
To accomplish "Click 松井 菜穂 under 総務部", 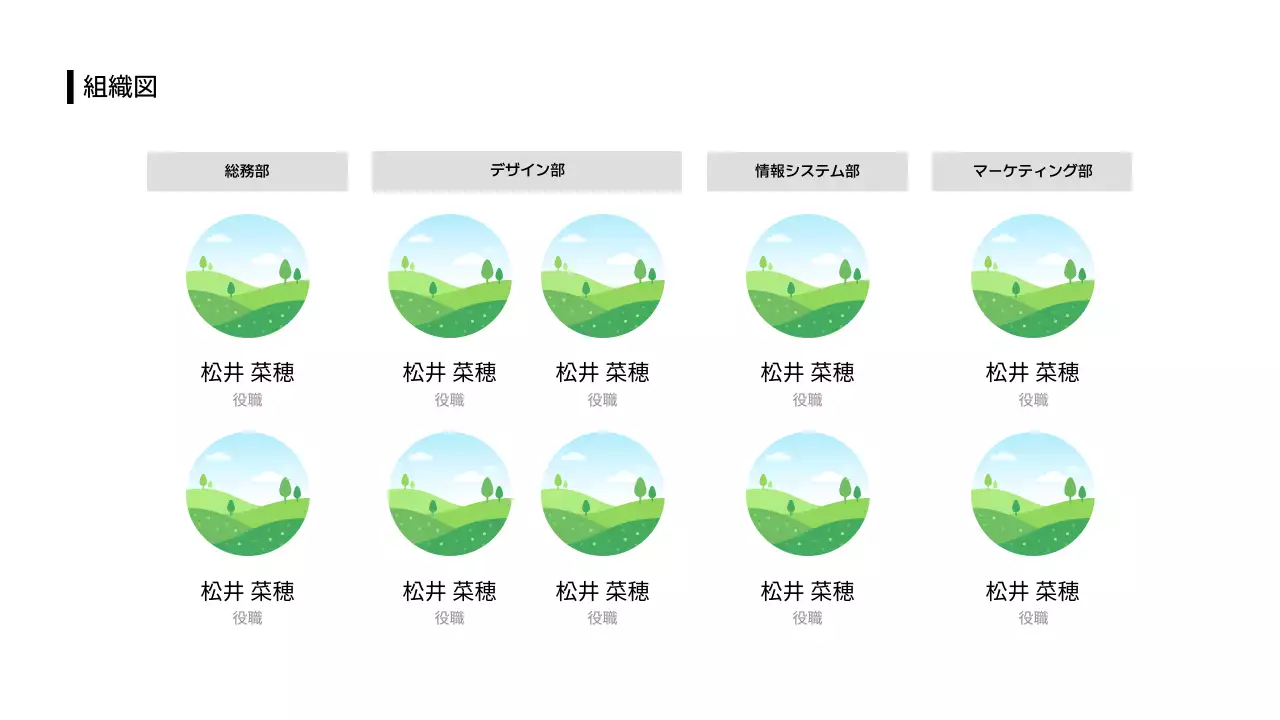I will 248,372.
